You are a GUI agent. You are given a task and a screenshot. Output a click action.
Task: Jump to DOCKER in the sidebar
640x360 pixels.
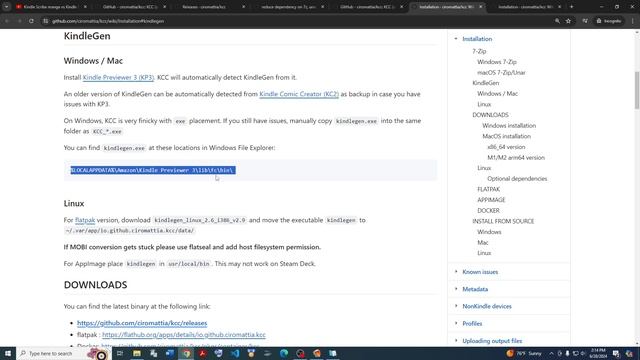tap(488, 211)
